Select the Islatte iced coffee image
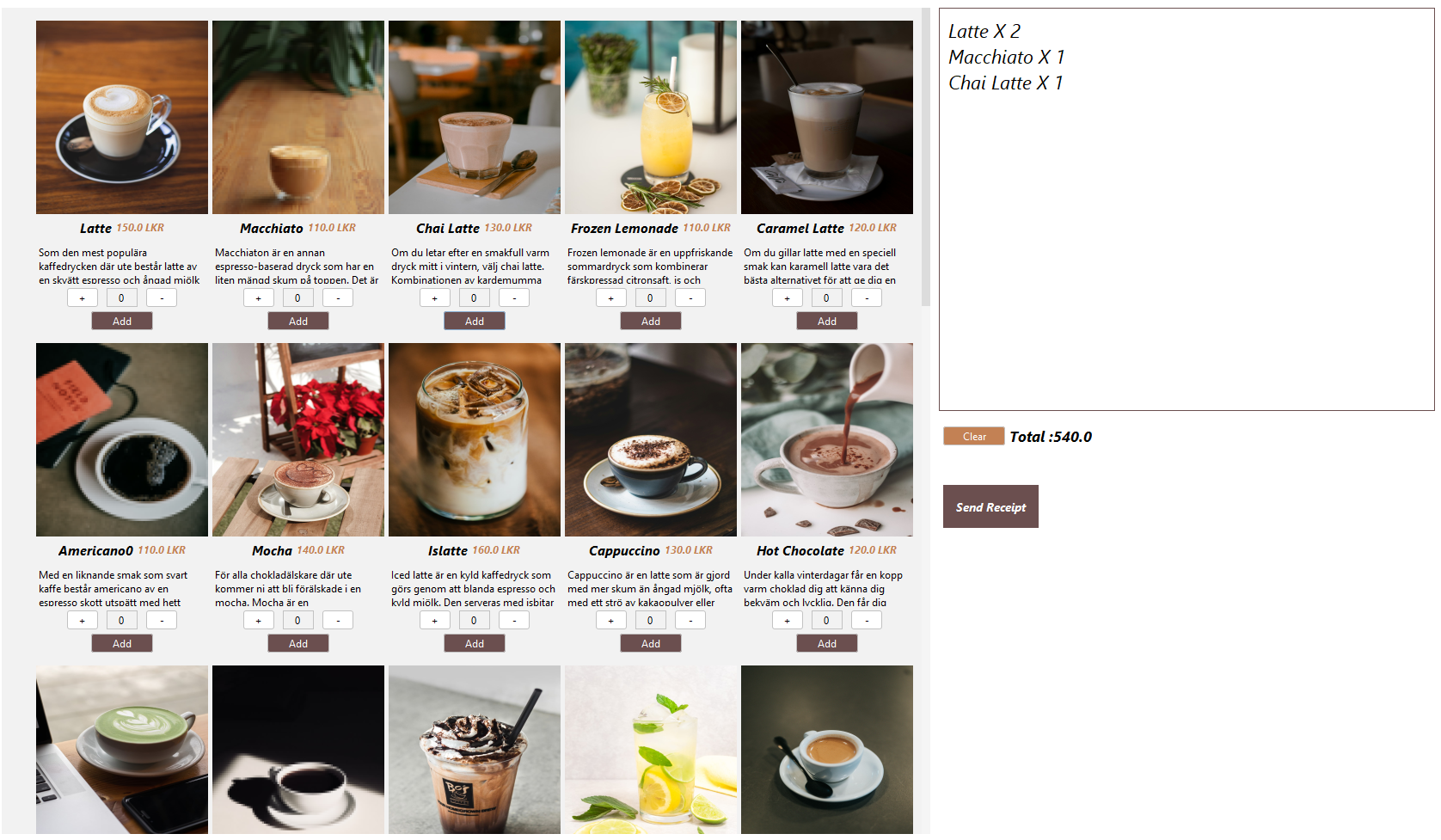1441x840 pixels. (475, 439)
